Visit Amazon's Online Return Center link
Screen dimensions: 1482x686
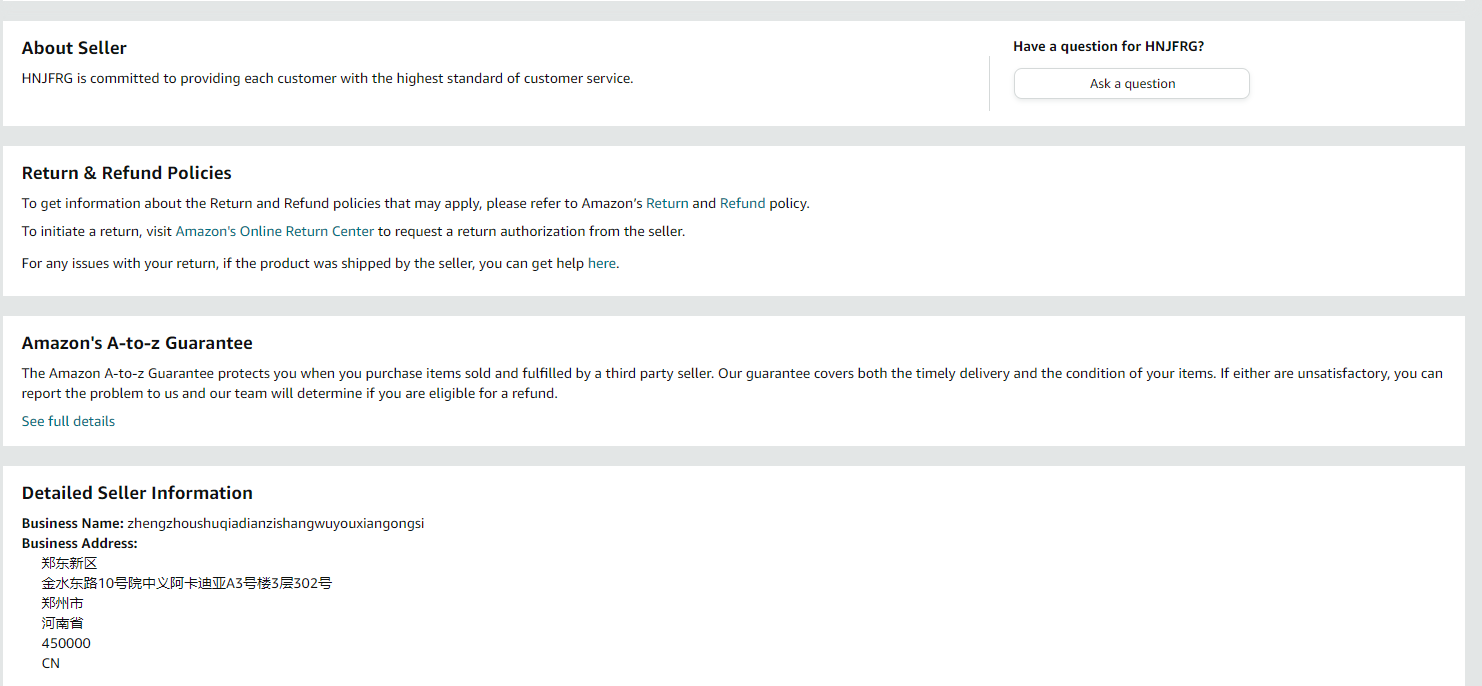(275, 231)
